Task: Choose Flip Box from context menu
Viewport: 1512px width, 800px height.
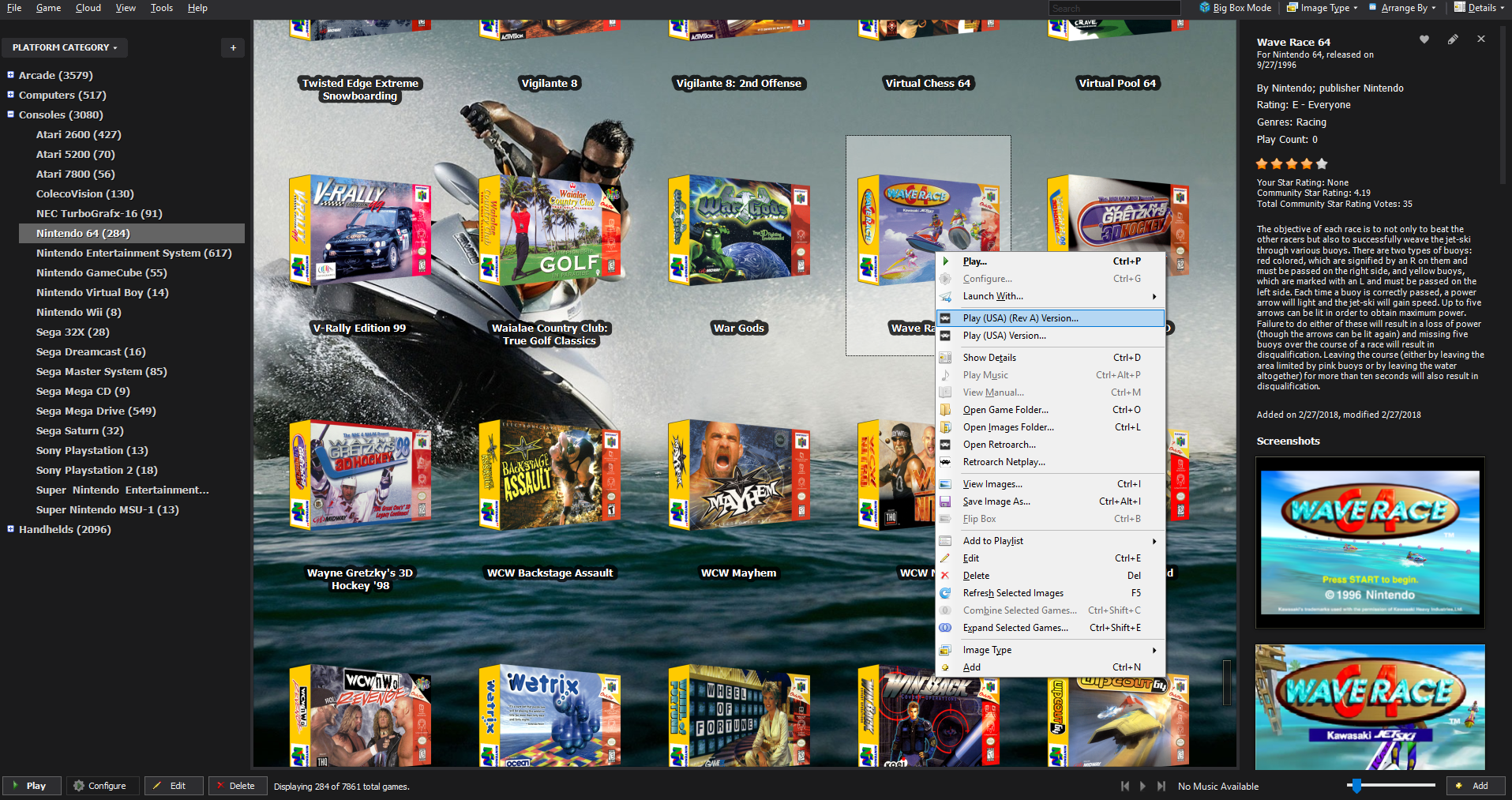Action: 1050,519
